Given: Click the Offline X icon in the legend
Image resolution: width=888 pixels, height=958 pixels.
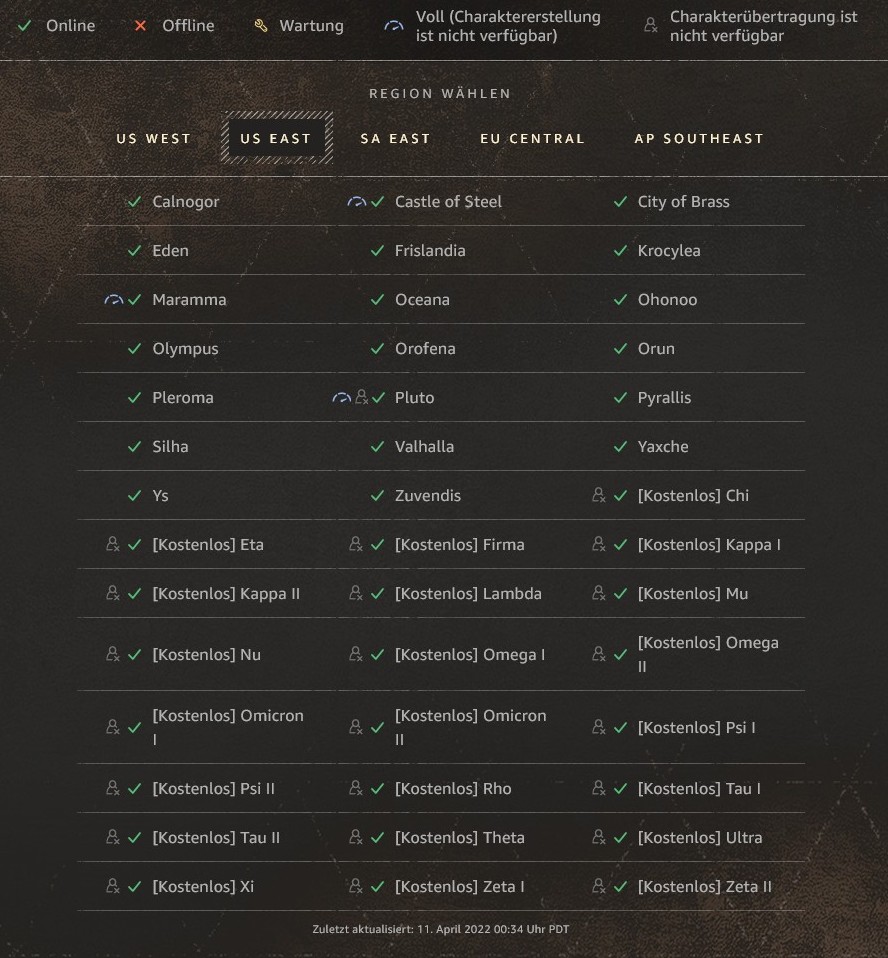Looking at the screenshot, I should tap(141, 26).
